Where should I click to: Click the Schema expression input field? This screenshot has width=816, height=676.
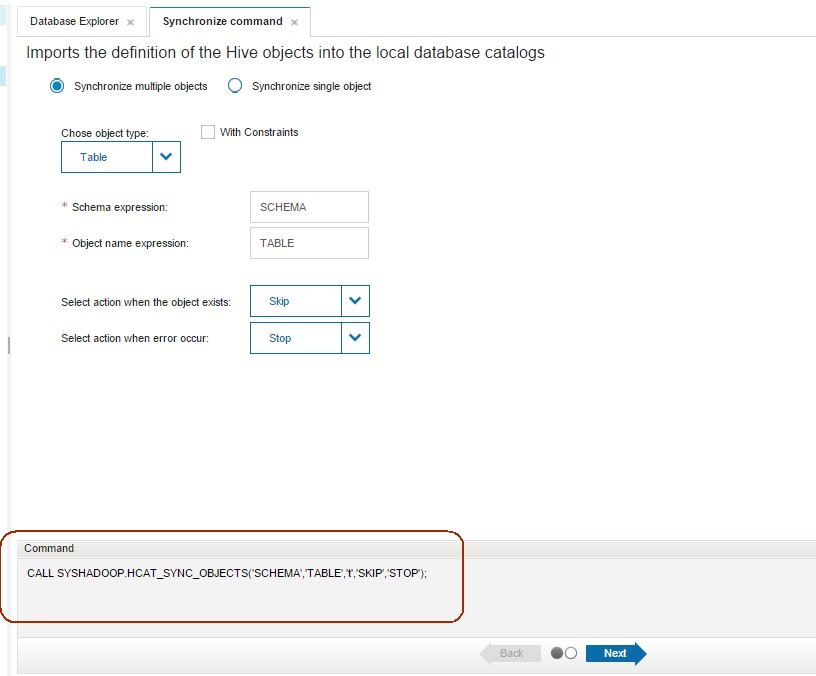[309, 207]
